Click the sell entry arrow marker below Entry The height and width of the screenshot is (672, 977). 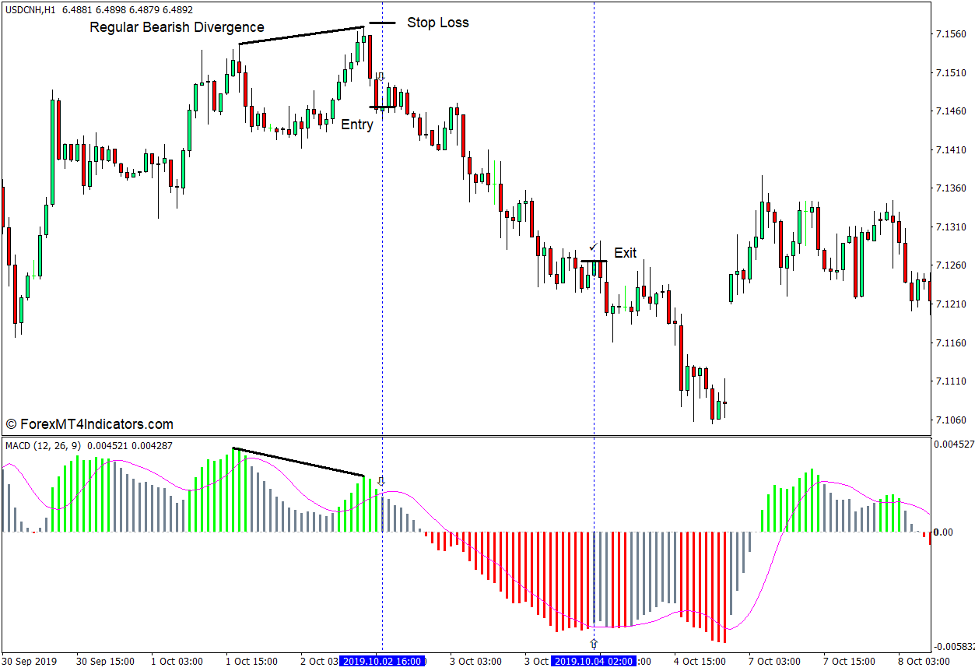click(x=380, y=77)
